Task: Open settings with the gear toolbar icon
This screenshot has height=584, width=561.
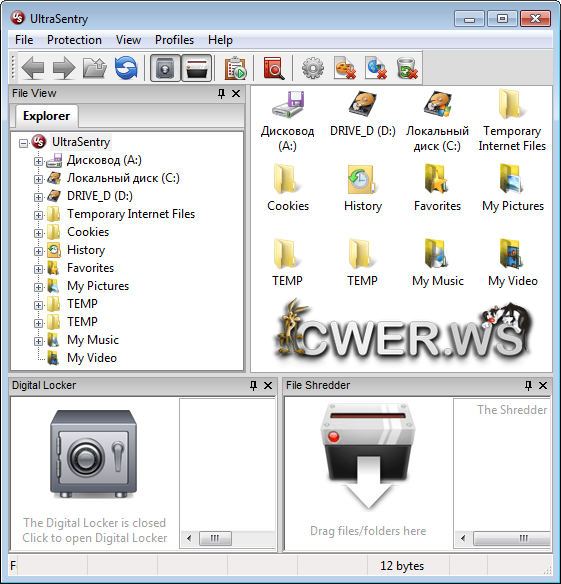Action: 313,68
